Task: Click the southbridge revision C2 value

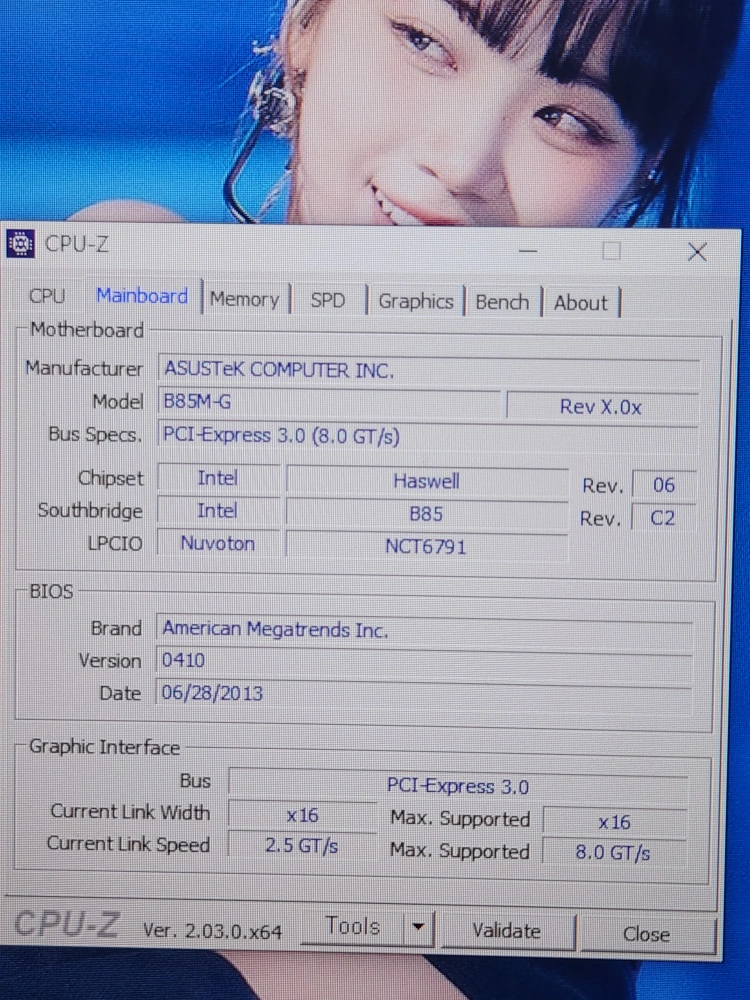Action: coord(662,517)
